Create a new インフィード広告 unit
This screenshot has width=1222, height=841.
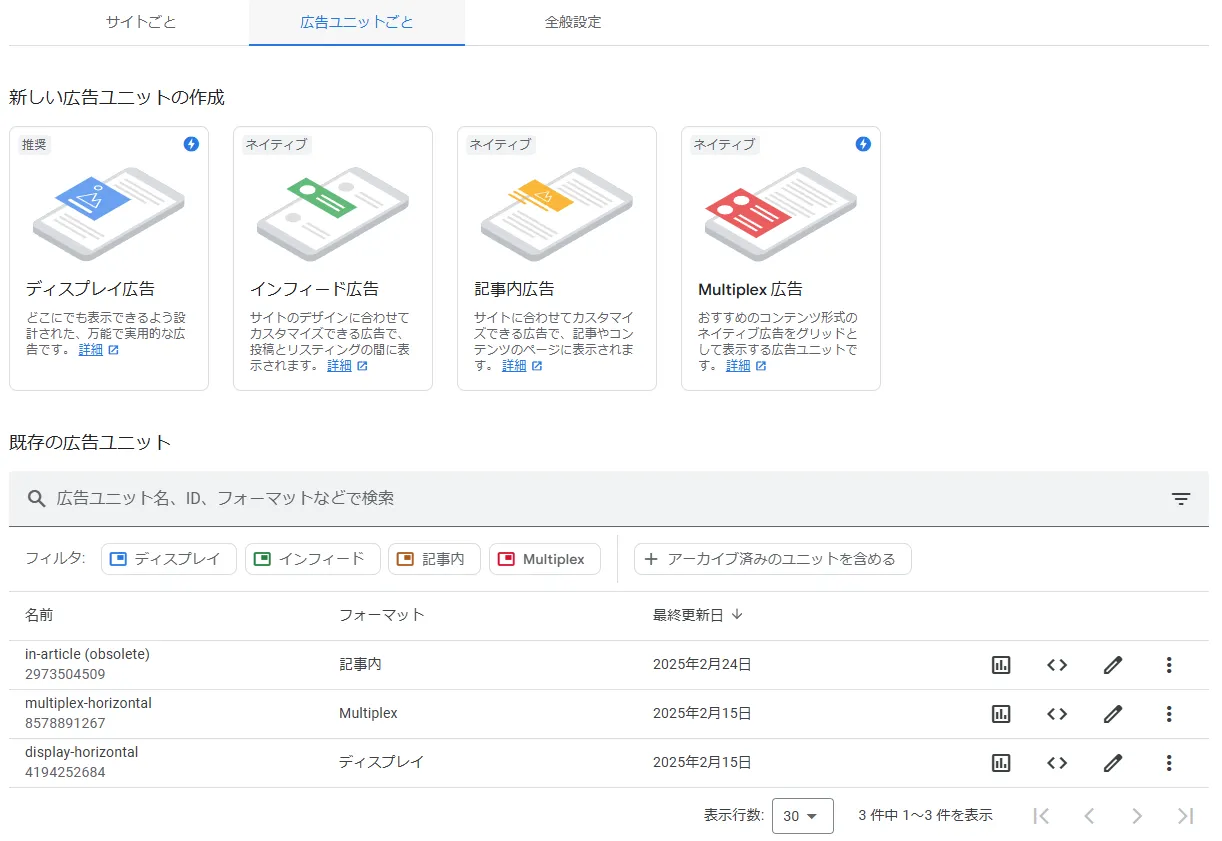click(x=333, y=258)
